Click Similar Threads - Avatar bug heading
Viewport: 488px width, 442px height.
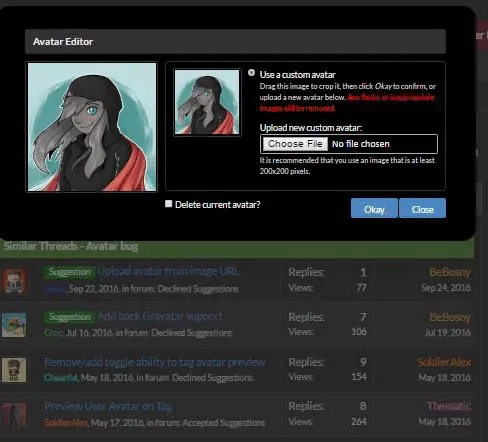click(x=71, y=246)
